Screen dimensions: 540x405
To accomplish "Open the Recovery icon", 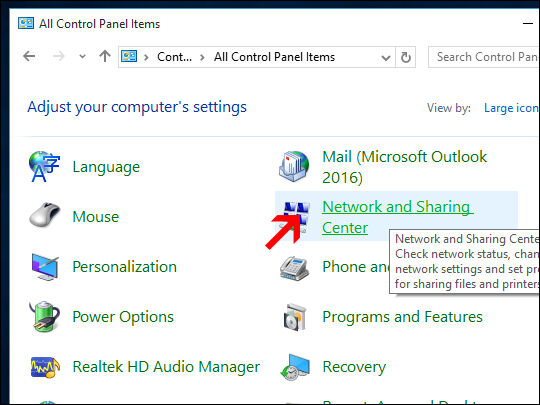I will 294,367.
